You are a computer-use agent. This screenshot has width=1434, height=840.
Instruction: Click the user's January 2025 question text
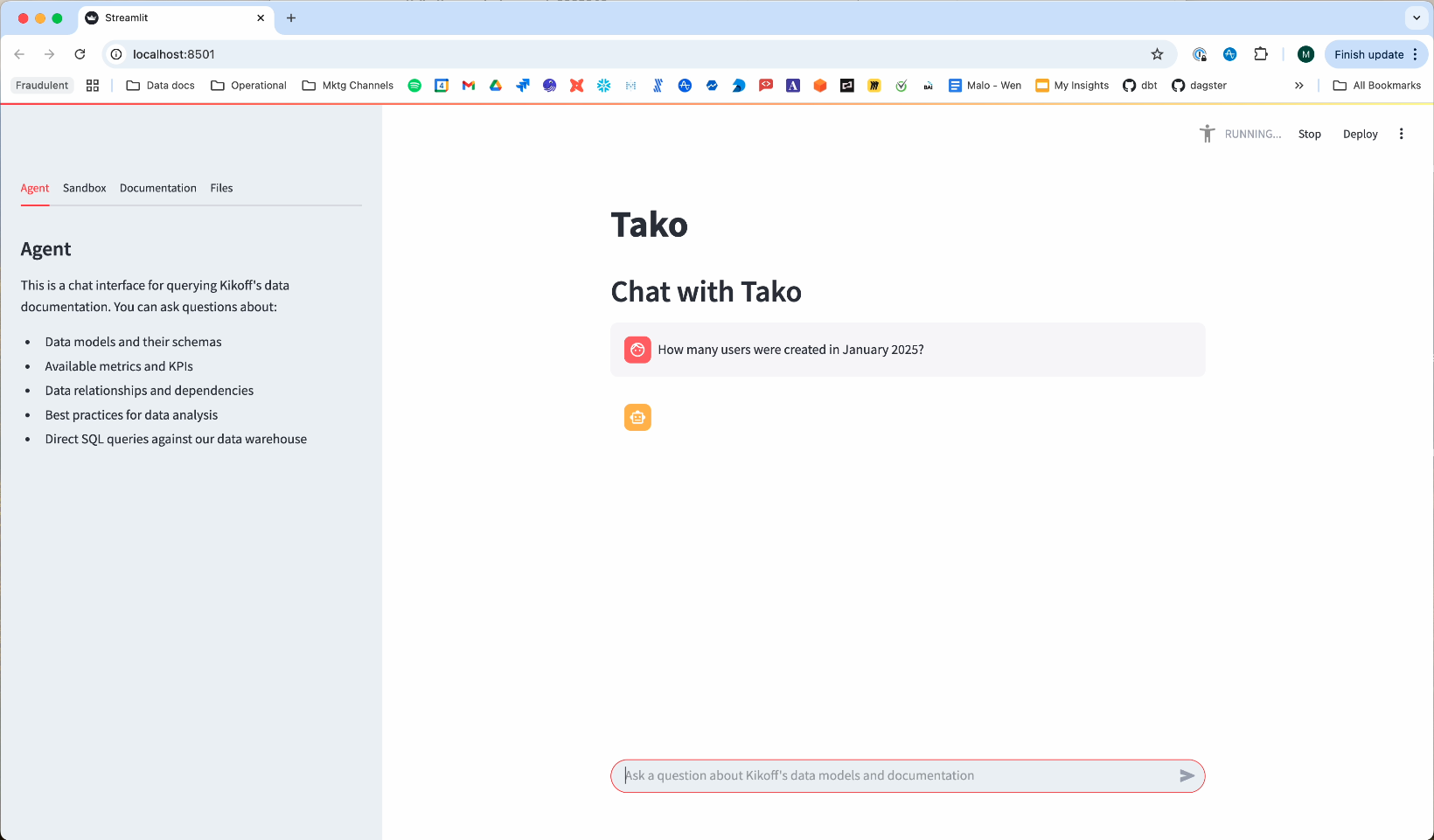click(790, 350)
